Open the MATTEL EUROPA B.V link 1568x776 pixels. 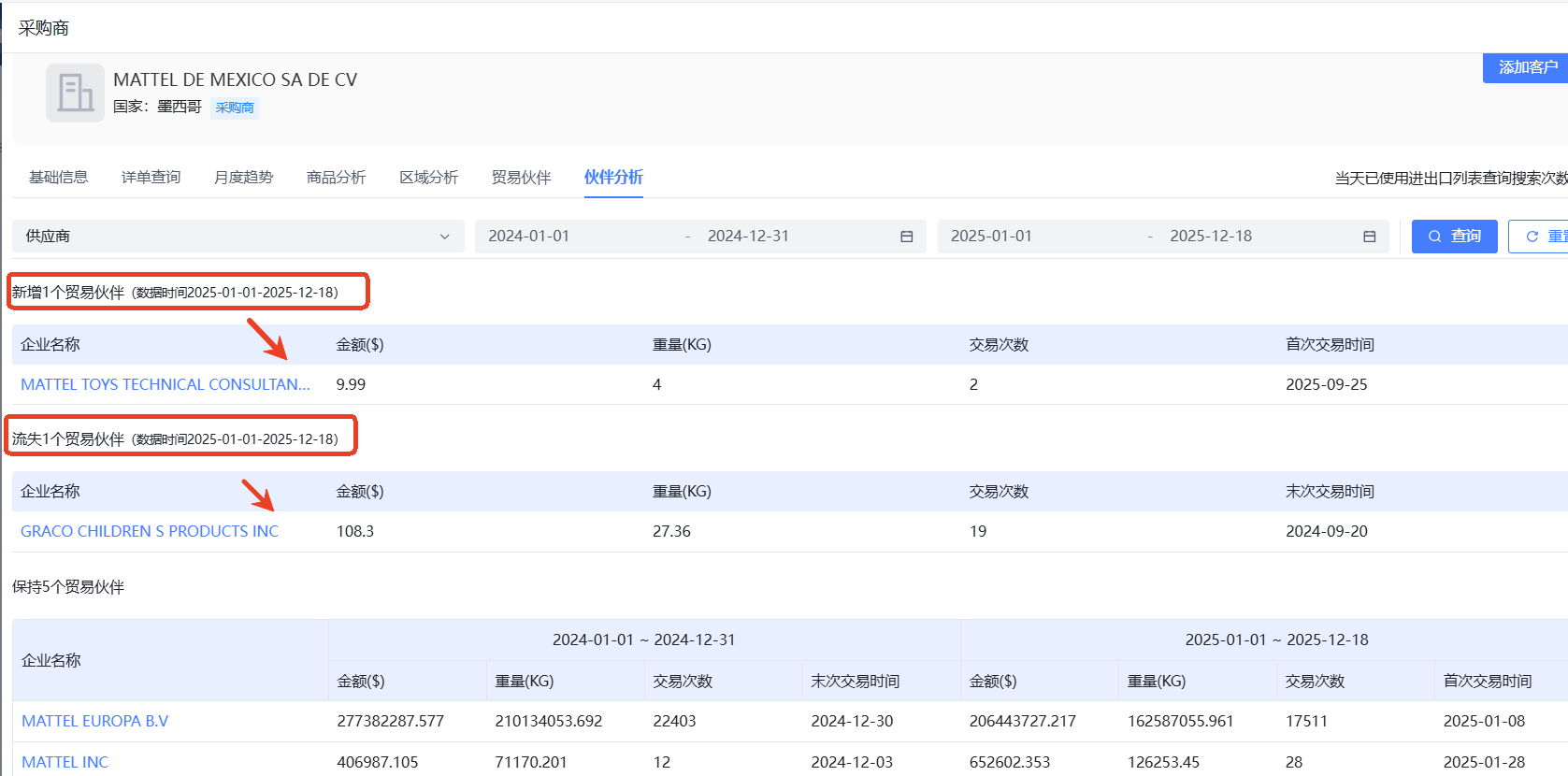[95, 721]
